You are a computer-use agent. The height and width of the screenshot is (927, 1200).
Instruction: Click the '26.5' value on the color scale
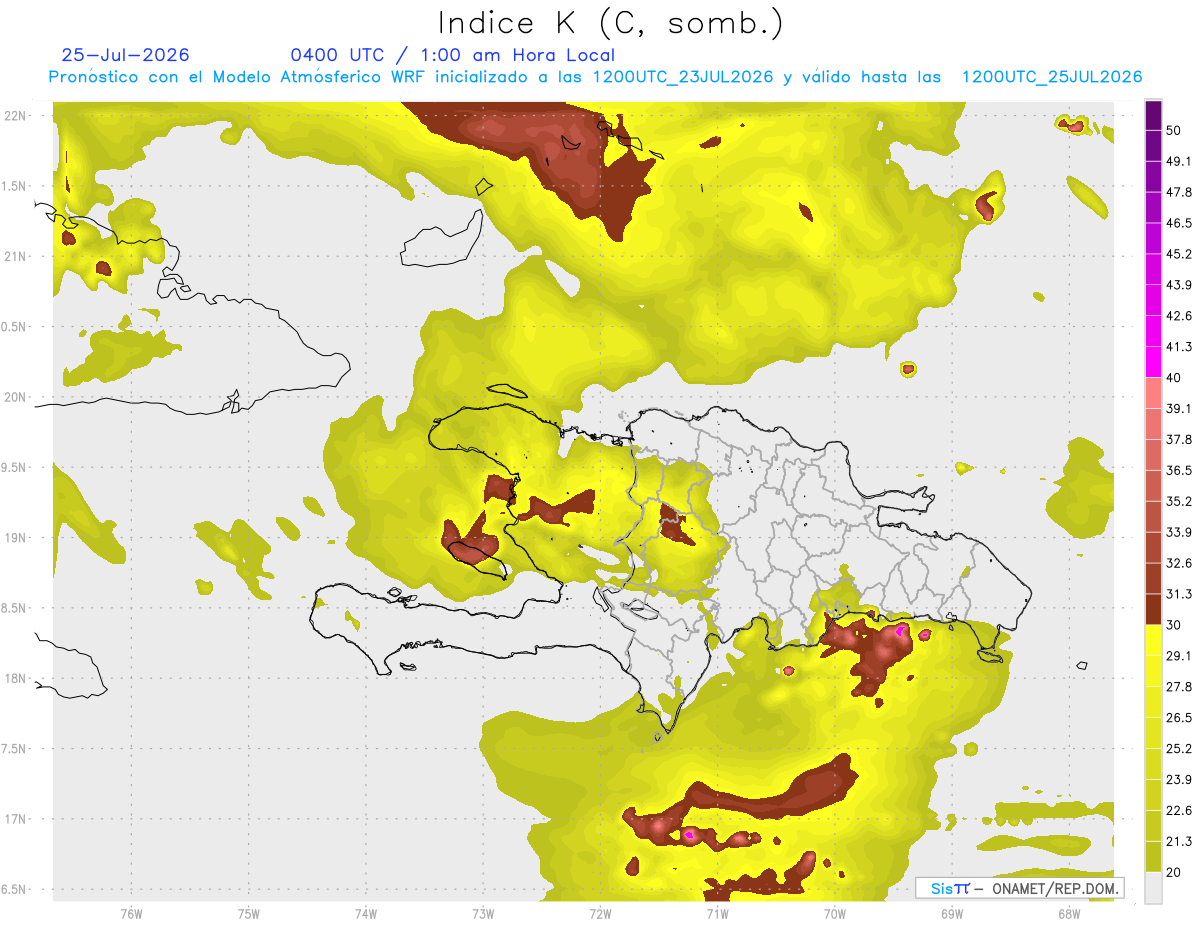1180,718
